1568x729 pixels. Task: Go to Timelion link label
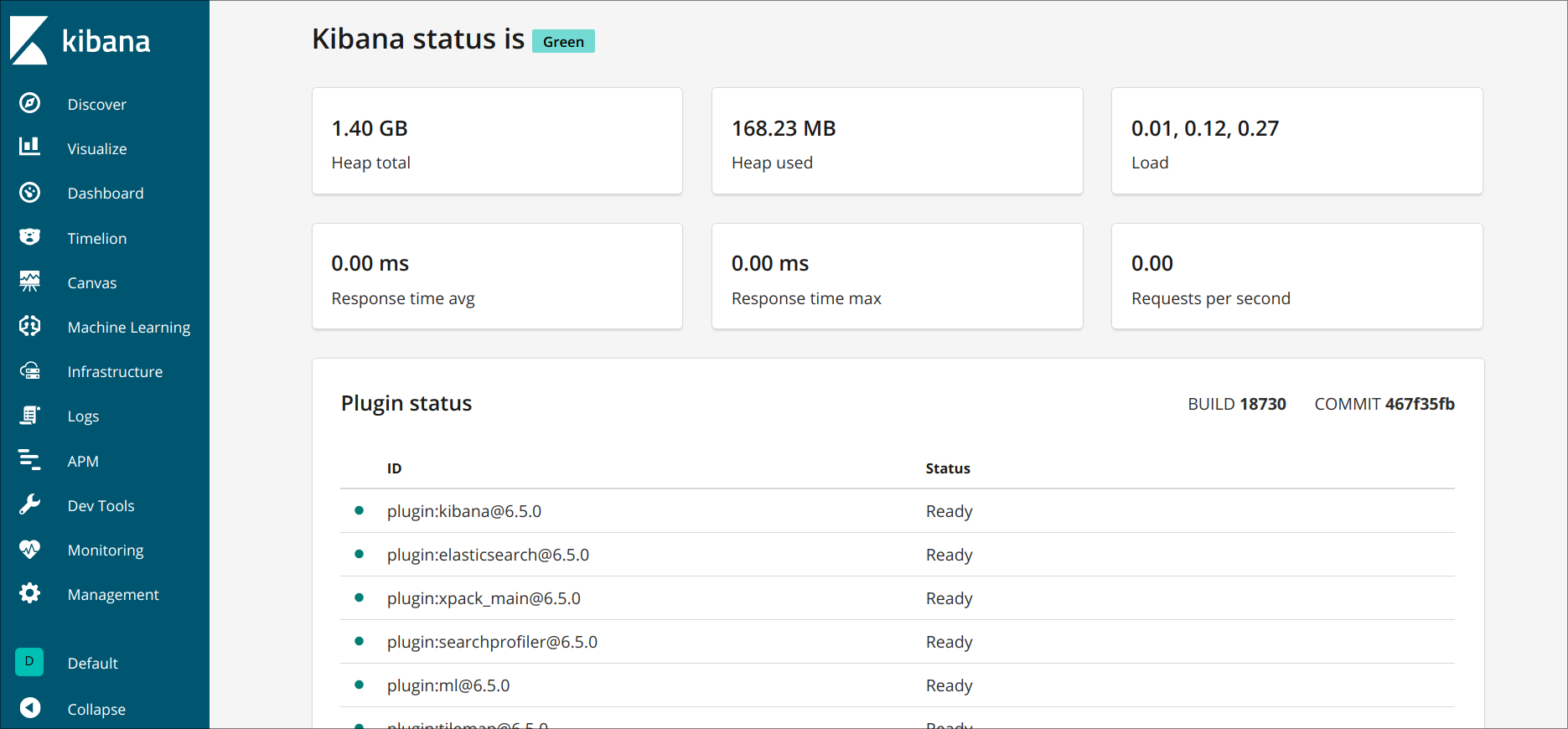point(97,239)
